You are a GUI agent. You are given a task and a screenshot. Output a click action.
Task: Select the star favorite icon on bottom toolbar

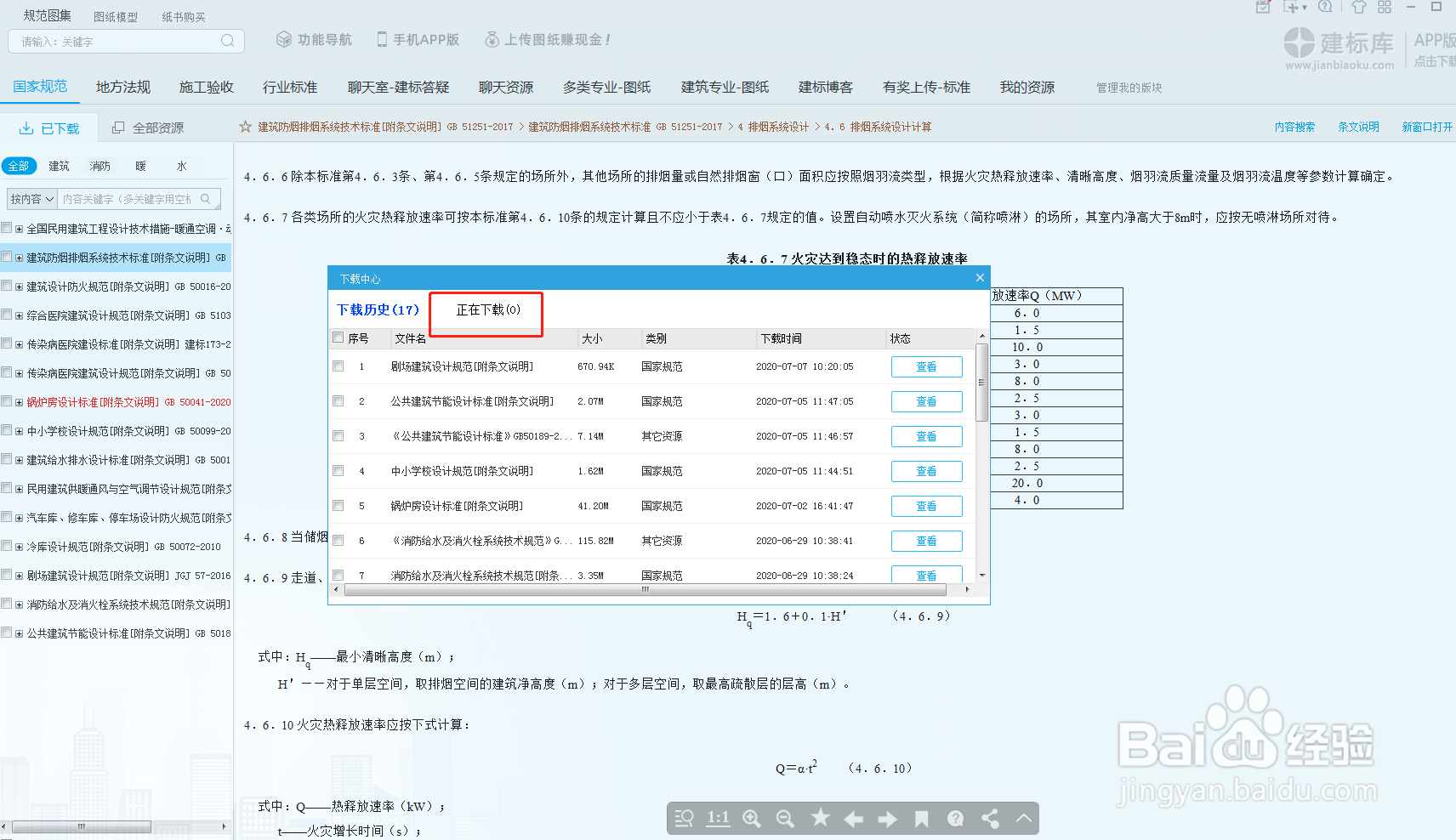[x=820, y=818]
